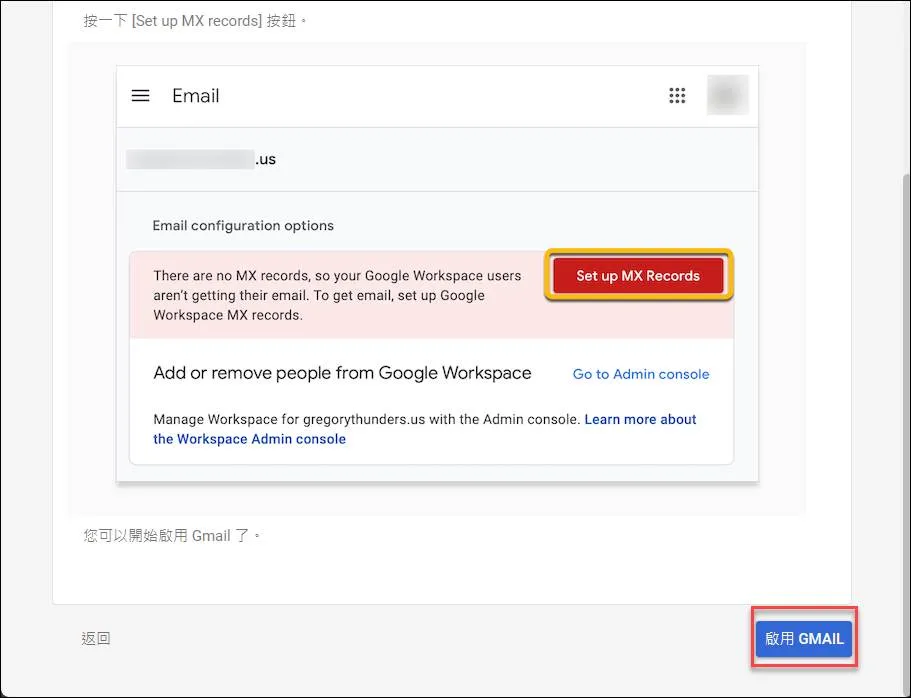Screen dimensions: 911x698
Task: Open the Go to Admin console link
Action: (x=641, y=374)
